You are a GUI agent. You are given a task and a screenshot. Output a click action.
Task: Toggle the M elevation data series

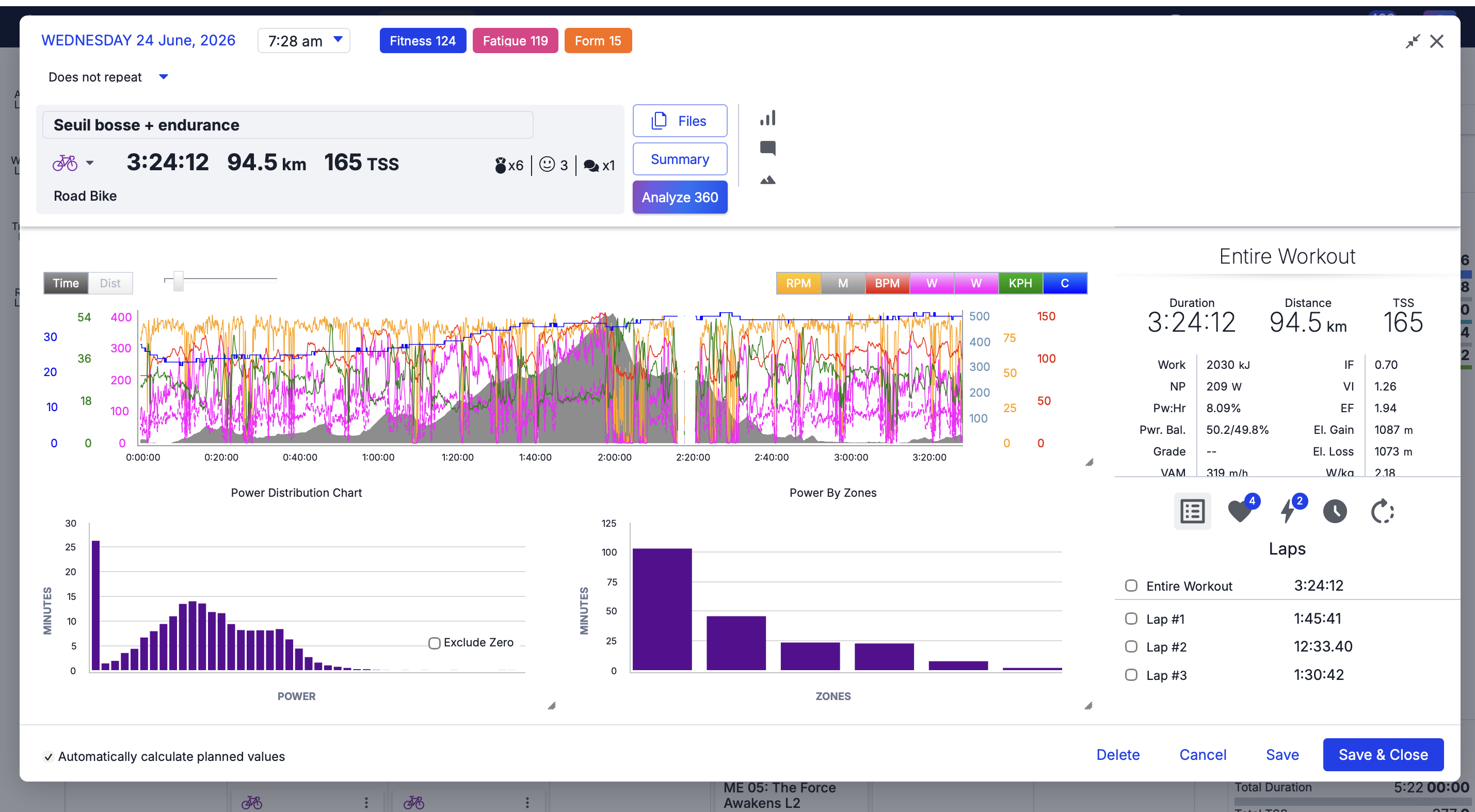[843, 283]
